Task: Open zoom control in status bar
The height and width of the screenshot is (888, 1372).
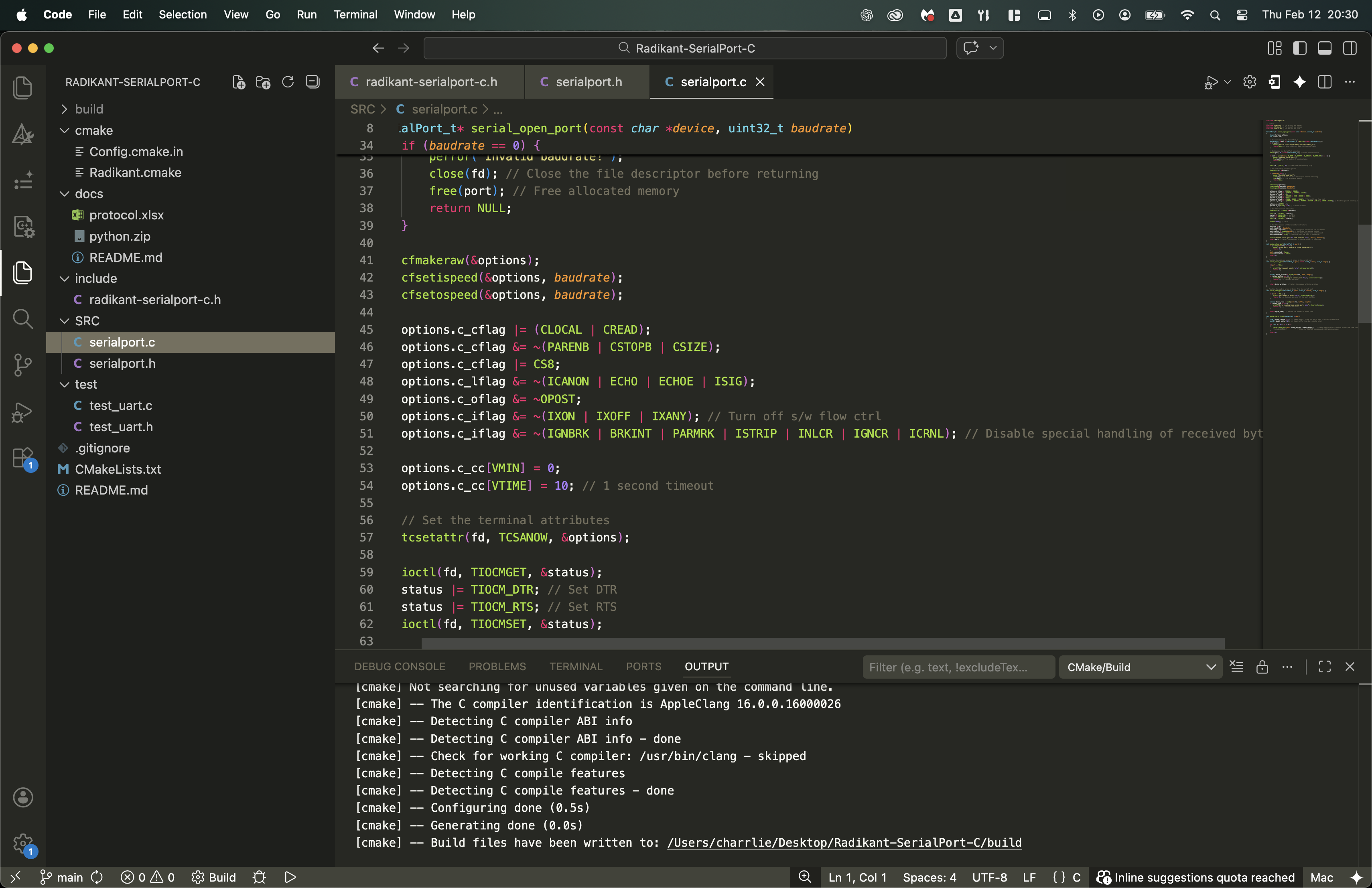Action: pyautogui.click(x=805, y=877)
